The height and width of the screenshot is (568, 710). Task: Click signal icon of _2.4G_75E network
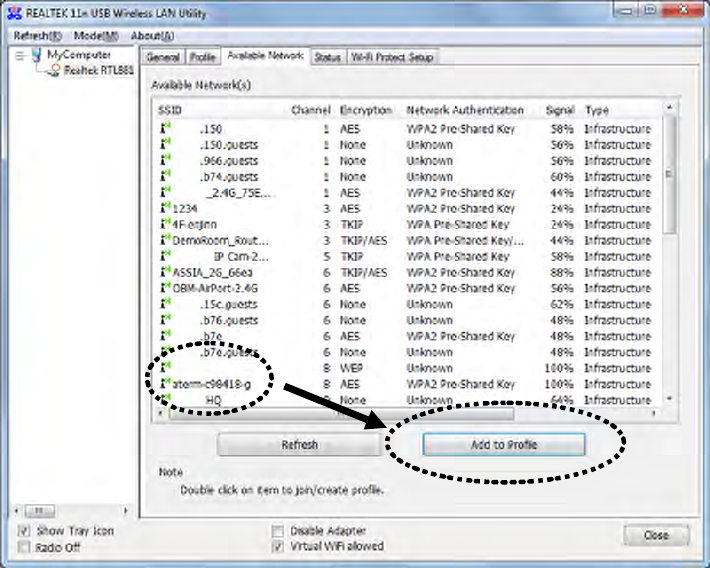pyautogui.click(x=166, y=192)
